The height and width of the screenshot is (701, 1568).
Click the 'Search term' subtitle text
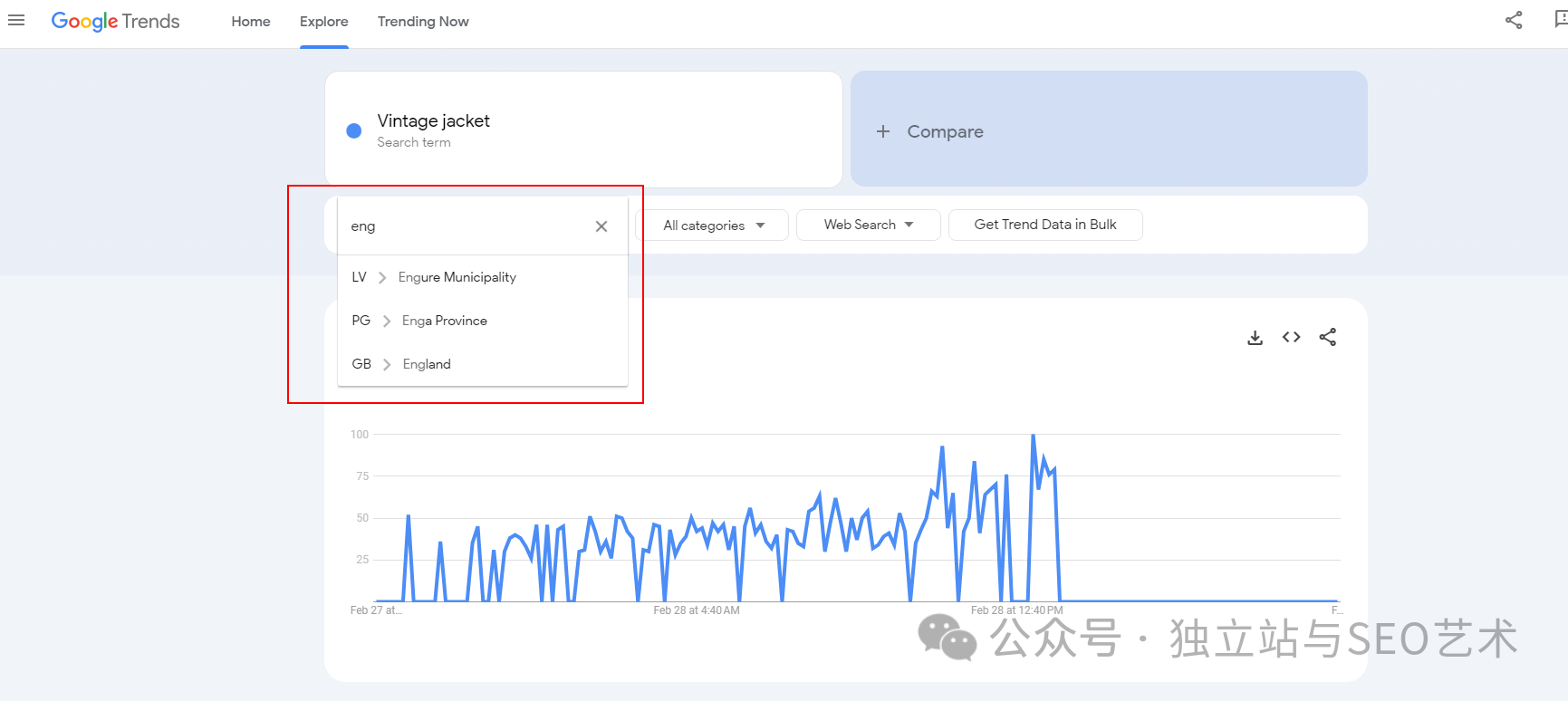coord(414,142)
